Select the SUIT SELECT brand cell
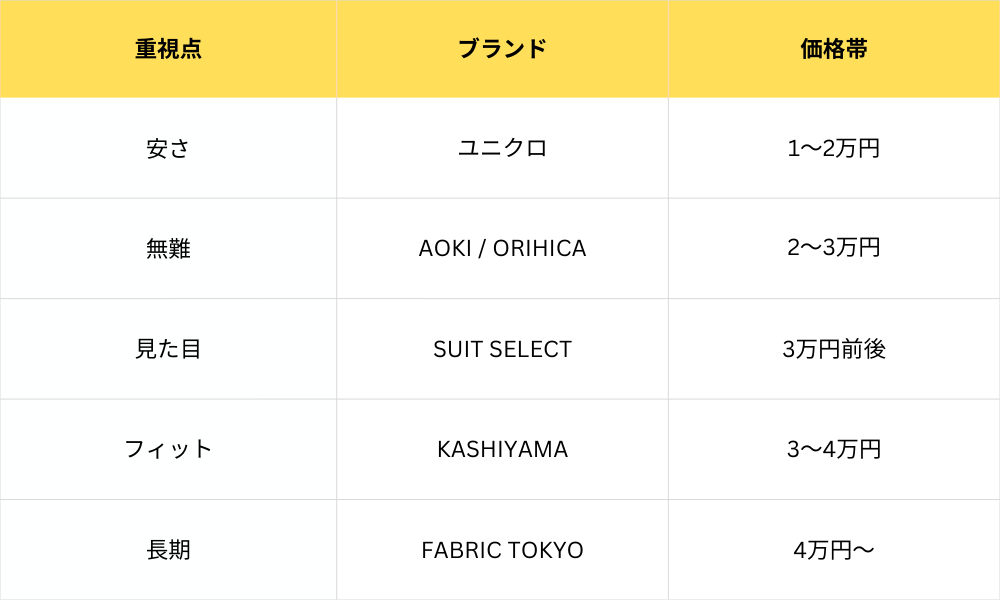 [502, 349]
